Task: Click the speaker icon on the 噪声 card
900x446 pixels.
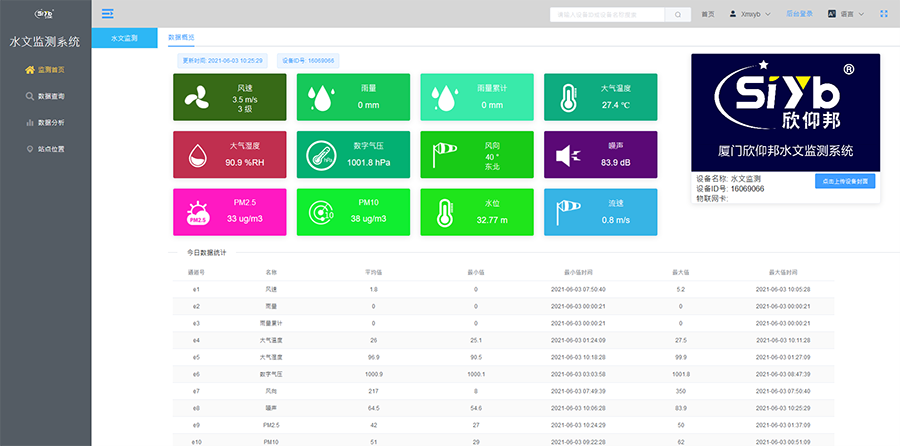Action: tap(568, 155)
